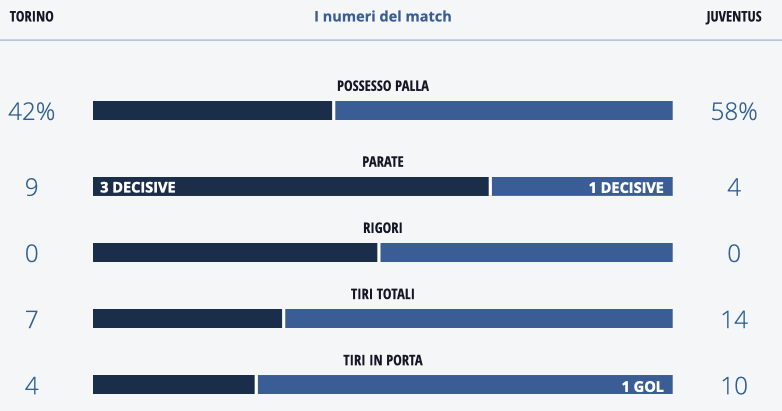
Task: Click the lighter Juventus possession bar
Action: click(x=504, y=111)
